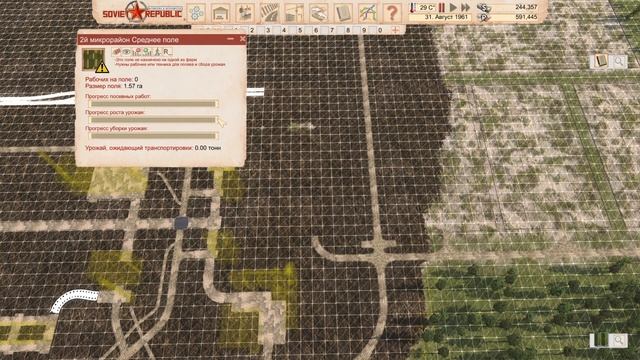Viewport: 640px width, 360px height.
Task: Select the small blue building on map
Action: click(182, 222)
